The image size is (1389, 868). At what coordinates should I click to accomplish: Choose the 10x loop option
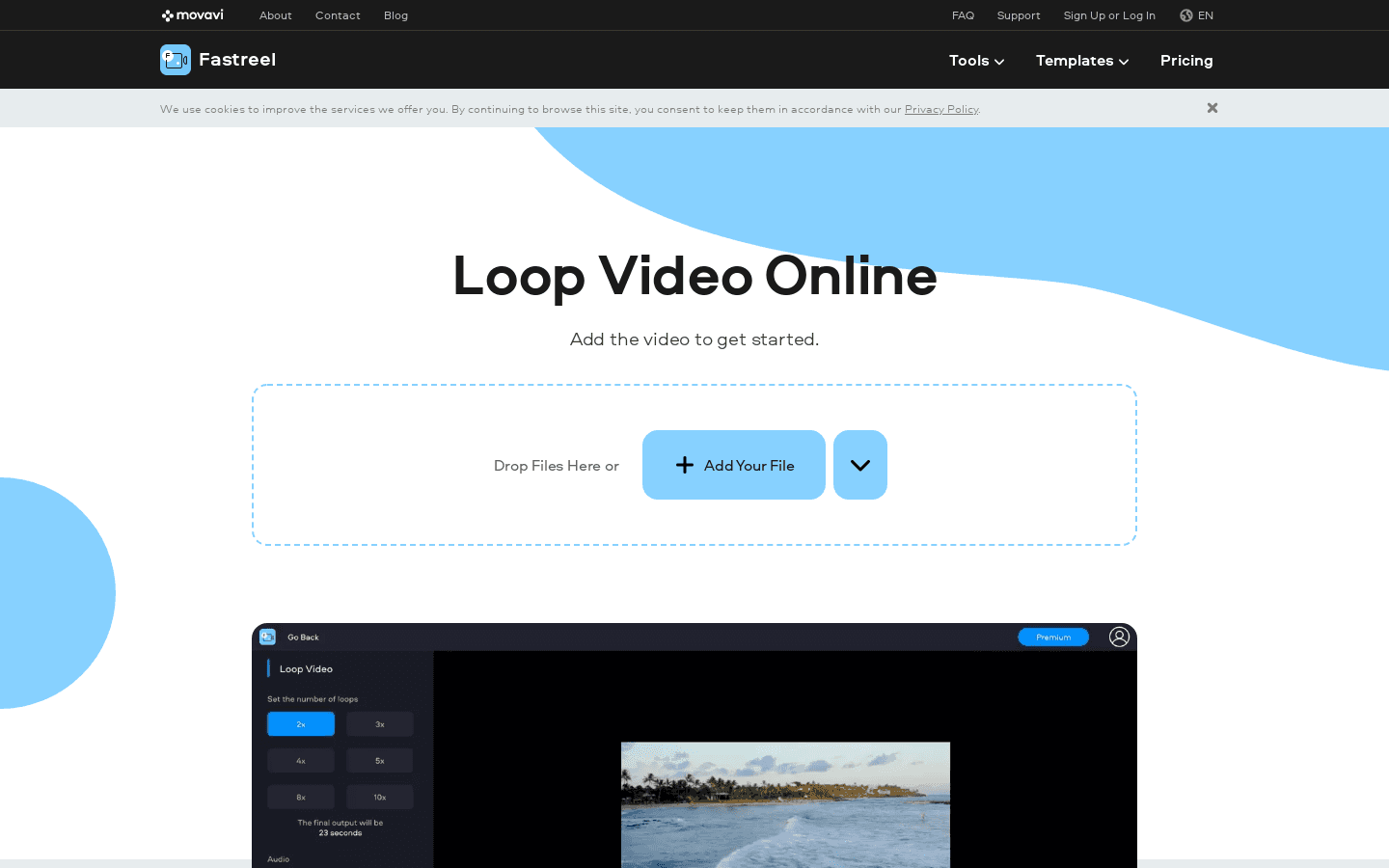pyautogui.click(x=380, y=798)
